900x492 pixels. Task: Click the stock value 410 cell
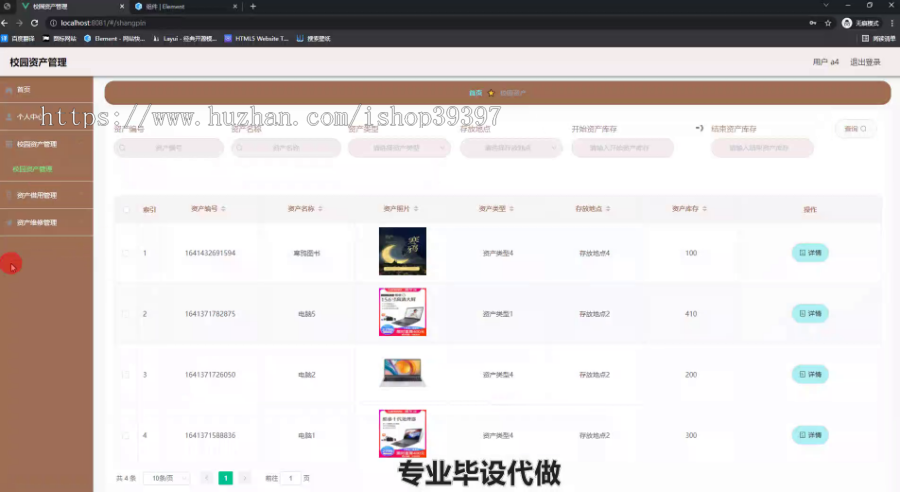click(691, 314)
